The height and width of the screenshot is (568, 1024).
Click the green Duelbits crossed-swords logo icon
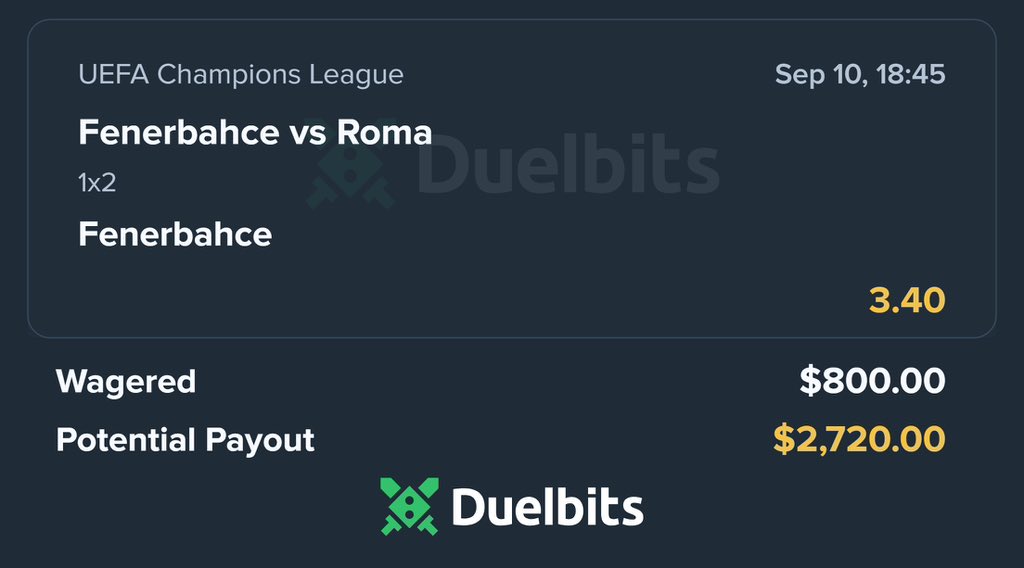(409, 507)
